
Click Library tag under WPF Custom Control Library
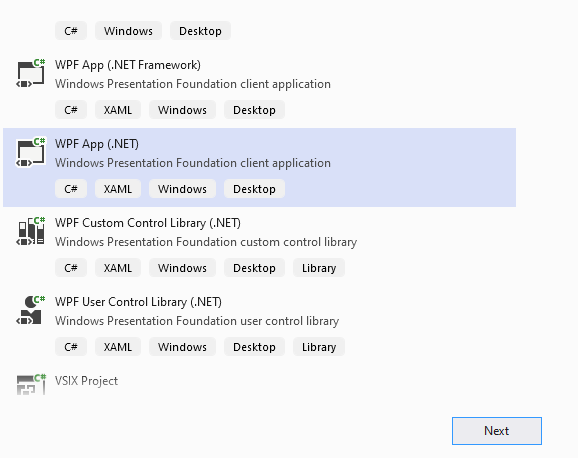tap(319, 268)
